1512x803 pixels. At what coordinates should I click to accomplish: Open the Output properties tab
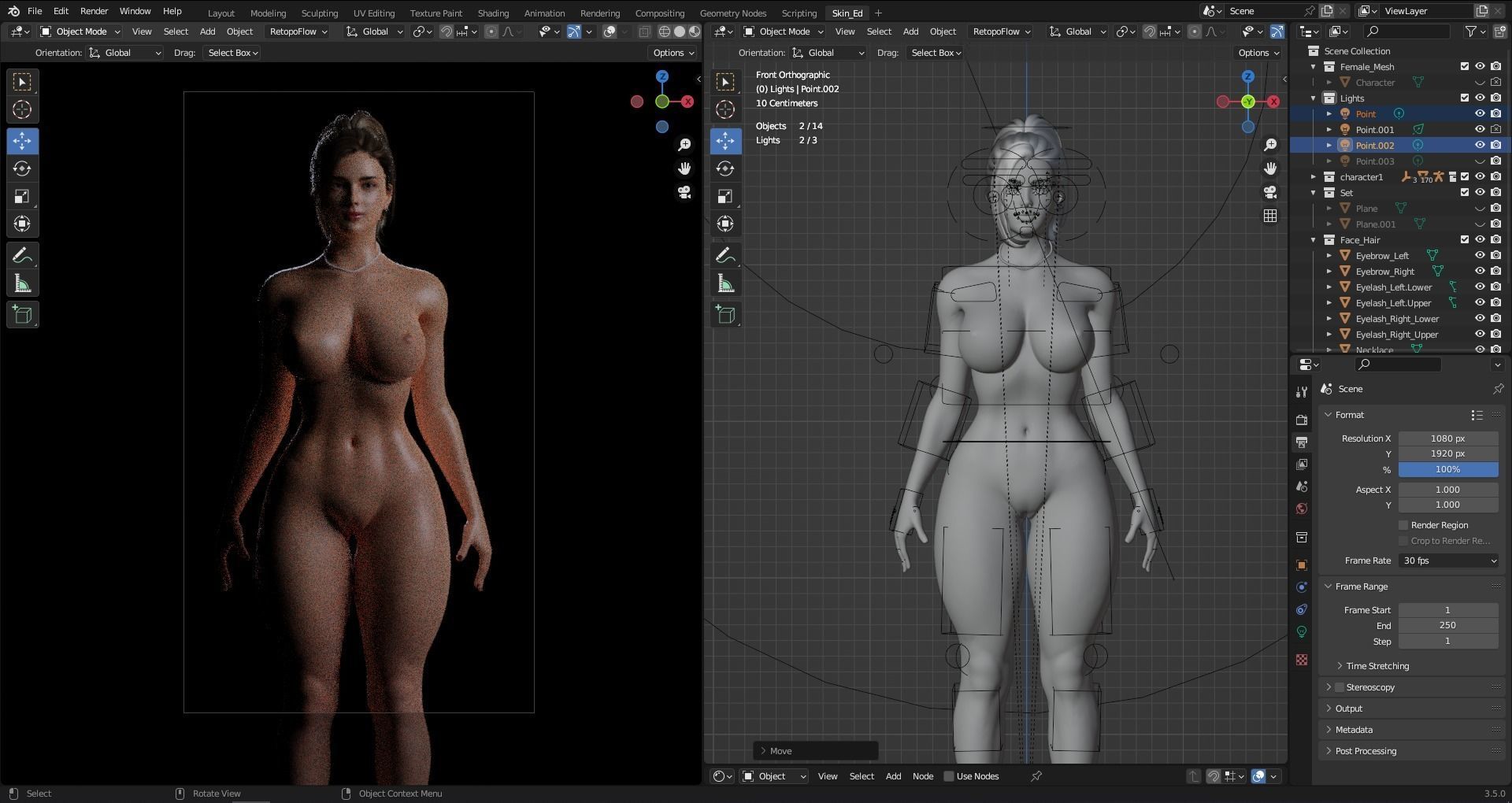pyautogui.click(x=1302, y=442)
